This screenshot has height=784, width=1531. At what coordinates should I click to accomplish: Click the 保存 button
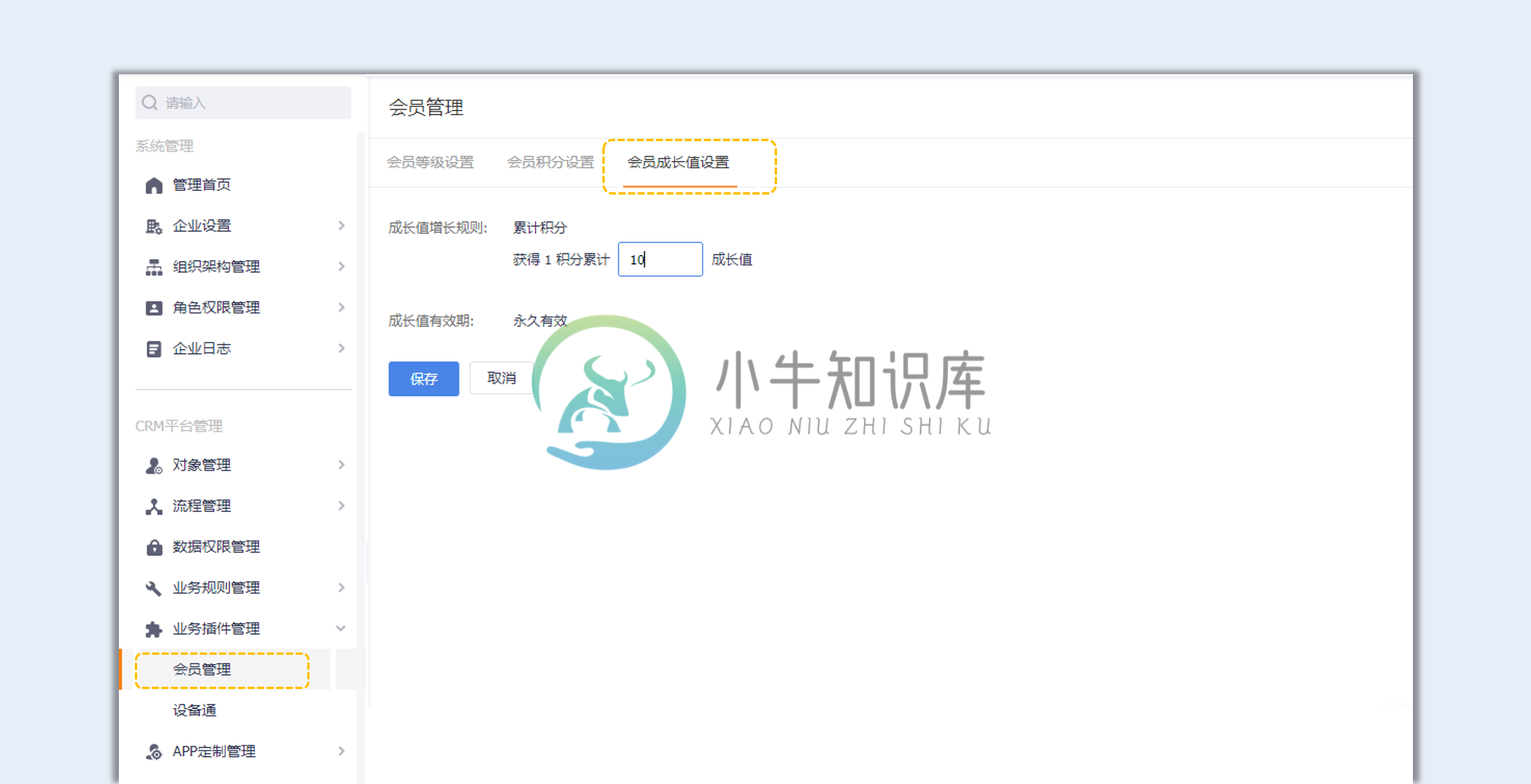(x=424, y=379)
